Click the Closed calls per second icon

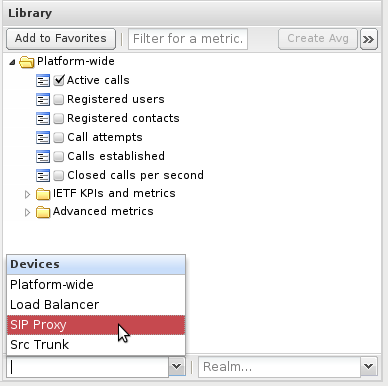pos(43,176)
